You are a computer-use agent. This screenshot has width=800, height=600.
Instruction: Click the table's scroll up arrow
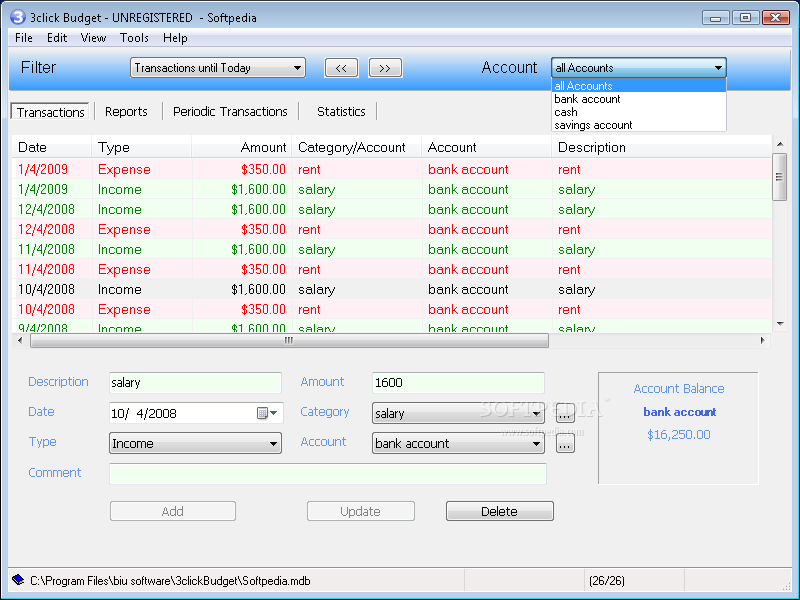pyautogui.click(x=780, y=144)
